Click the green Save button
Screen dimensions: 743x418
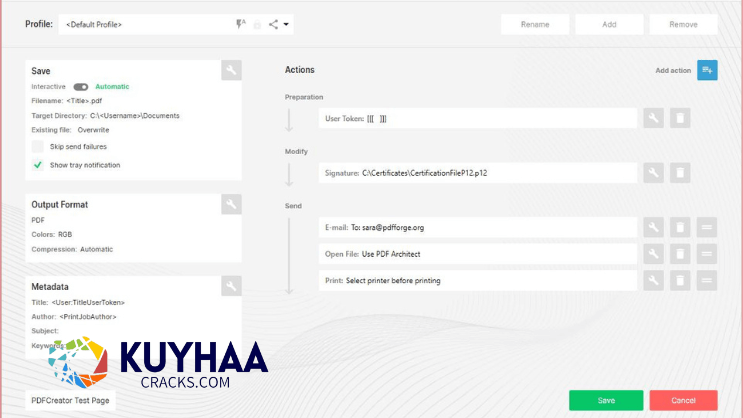click(606, 400)
